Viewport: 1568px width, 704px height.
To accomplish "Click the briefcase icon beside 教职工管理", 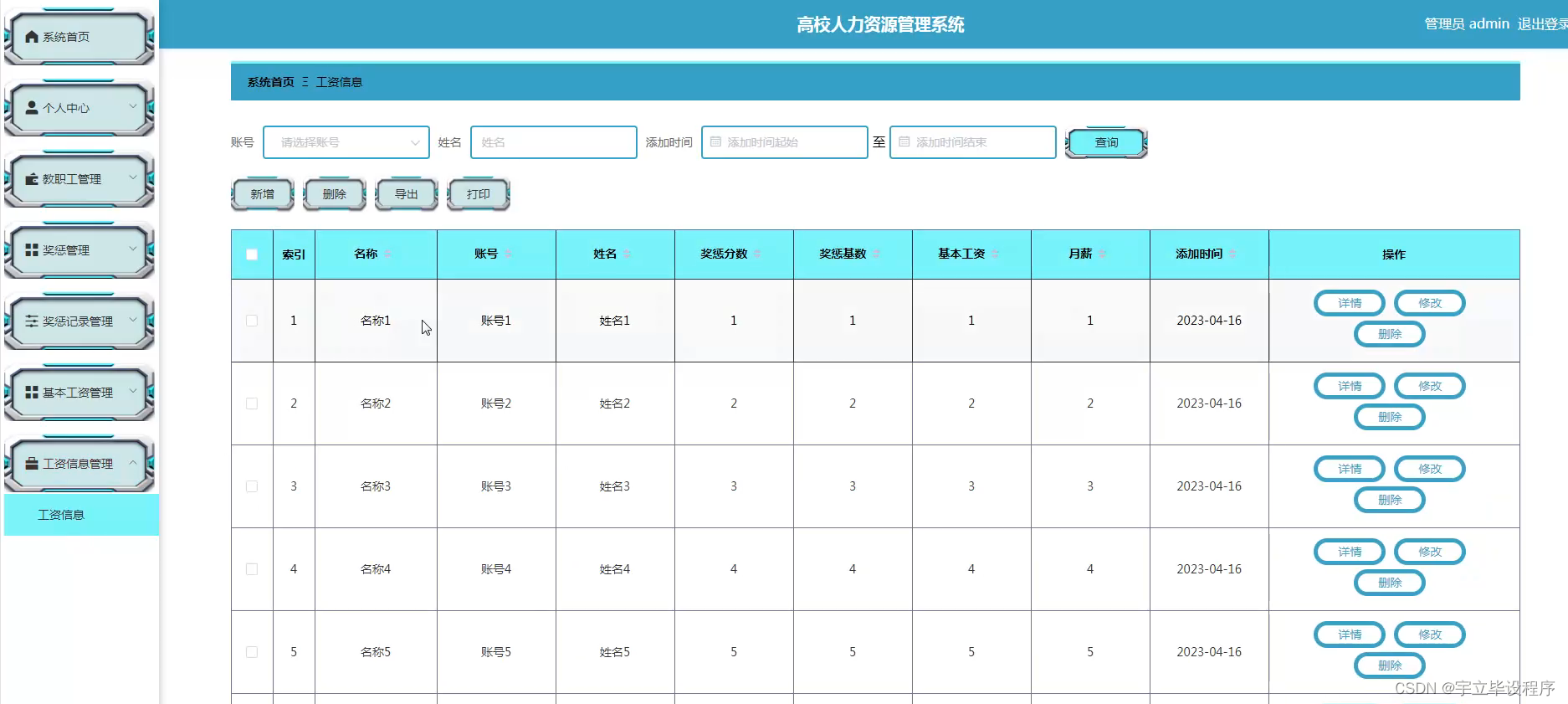I will pos(32,179).
